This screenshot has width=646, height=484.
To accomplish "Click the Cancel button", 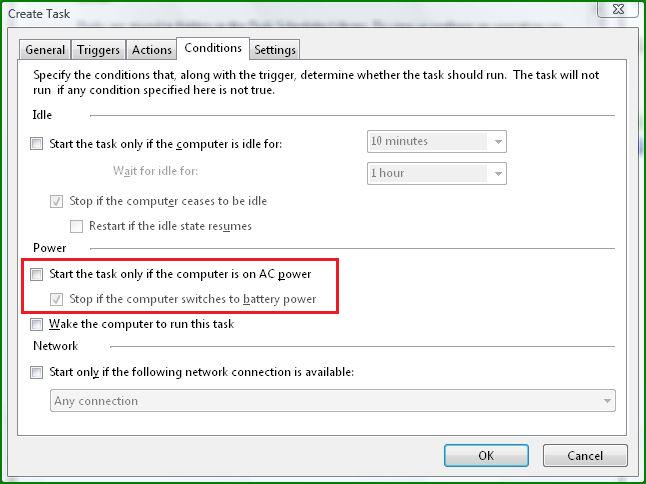I will click(x=585, y=456).
